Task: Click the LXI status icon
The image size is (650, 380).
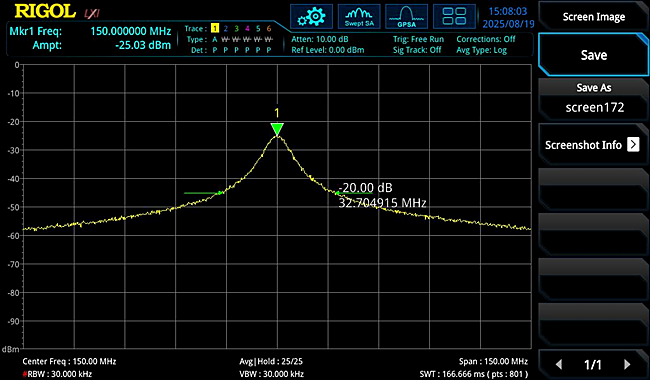Action: (x=92, y=13)
